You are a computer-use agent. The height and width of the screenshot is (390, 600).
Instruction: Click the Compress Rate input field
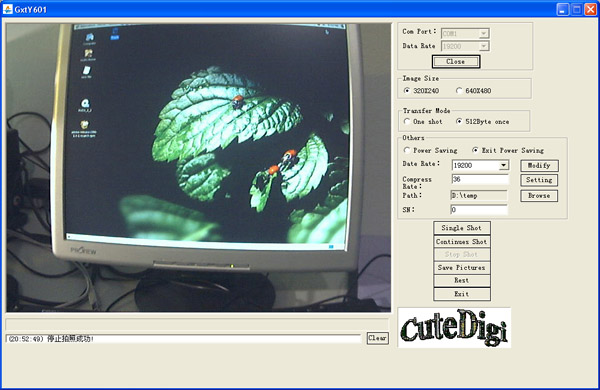479,179
